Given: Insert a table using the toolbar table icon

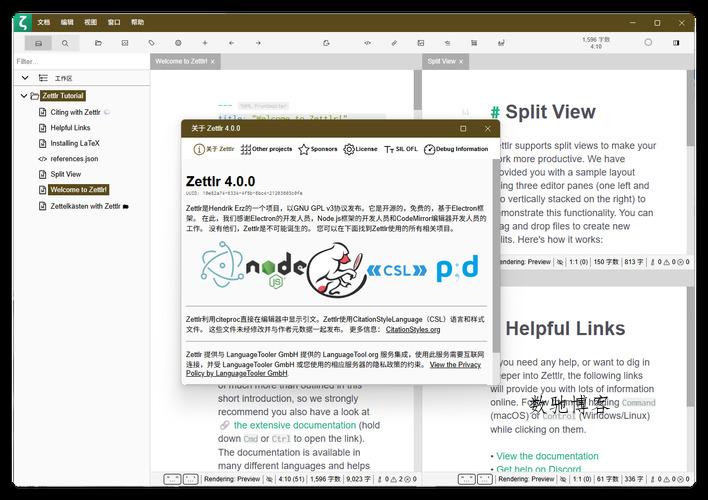Looking at the screenshot, I should point(474,43).
